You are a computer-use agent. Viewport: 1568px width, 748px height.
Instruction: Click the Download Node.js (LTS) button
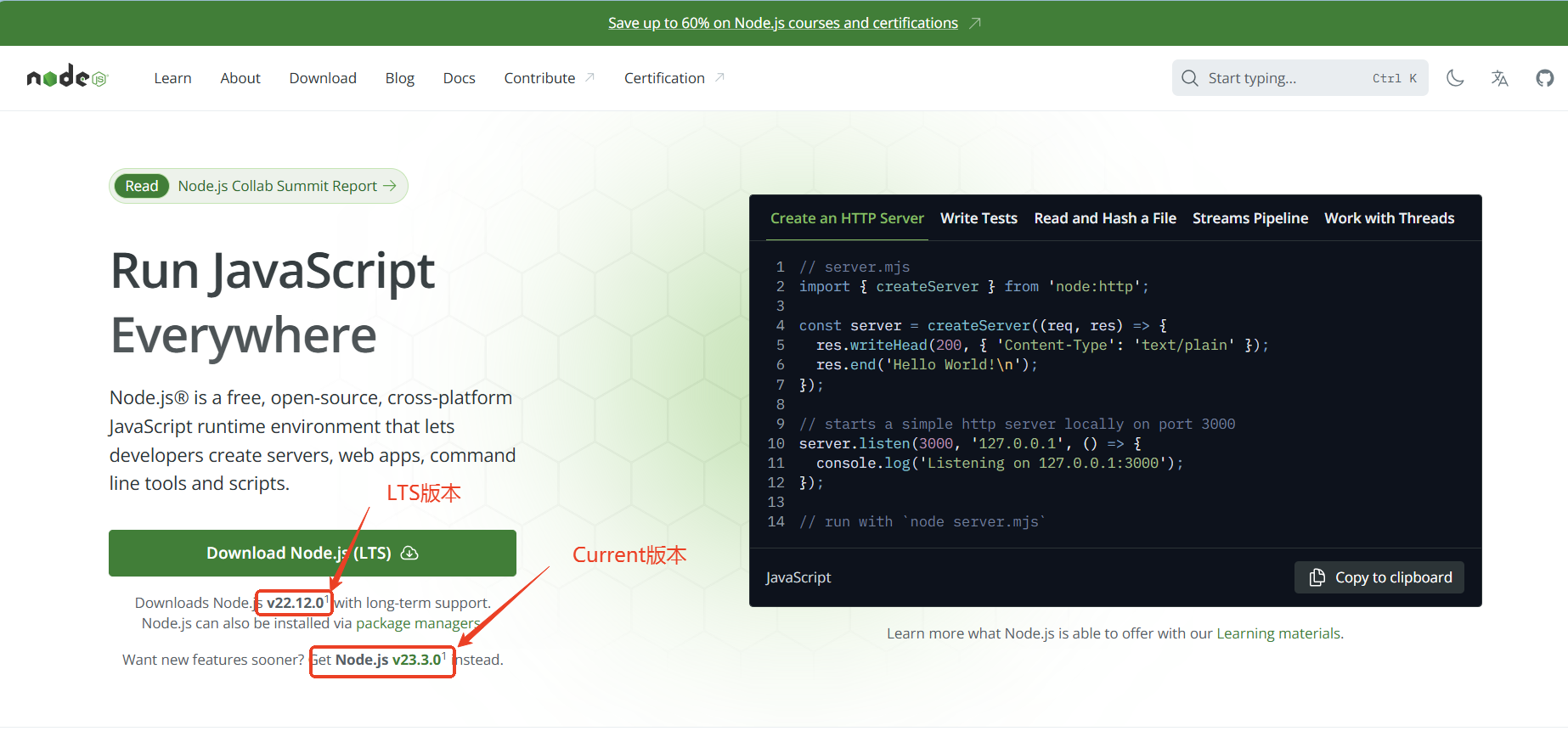tap(312, 553)
